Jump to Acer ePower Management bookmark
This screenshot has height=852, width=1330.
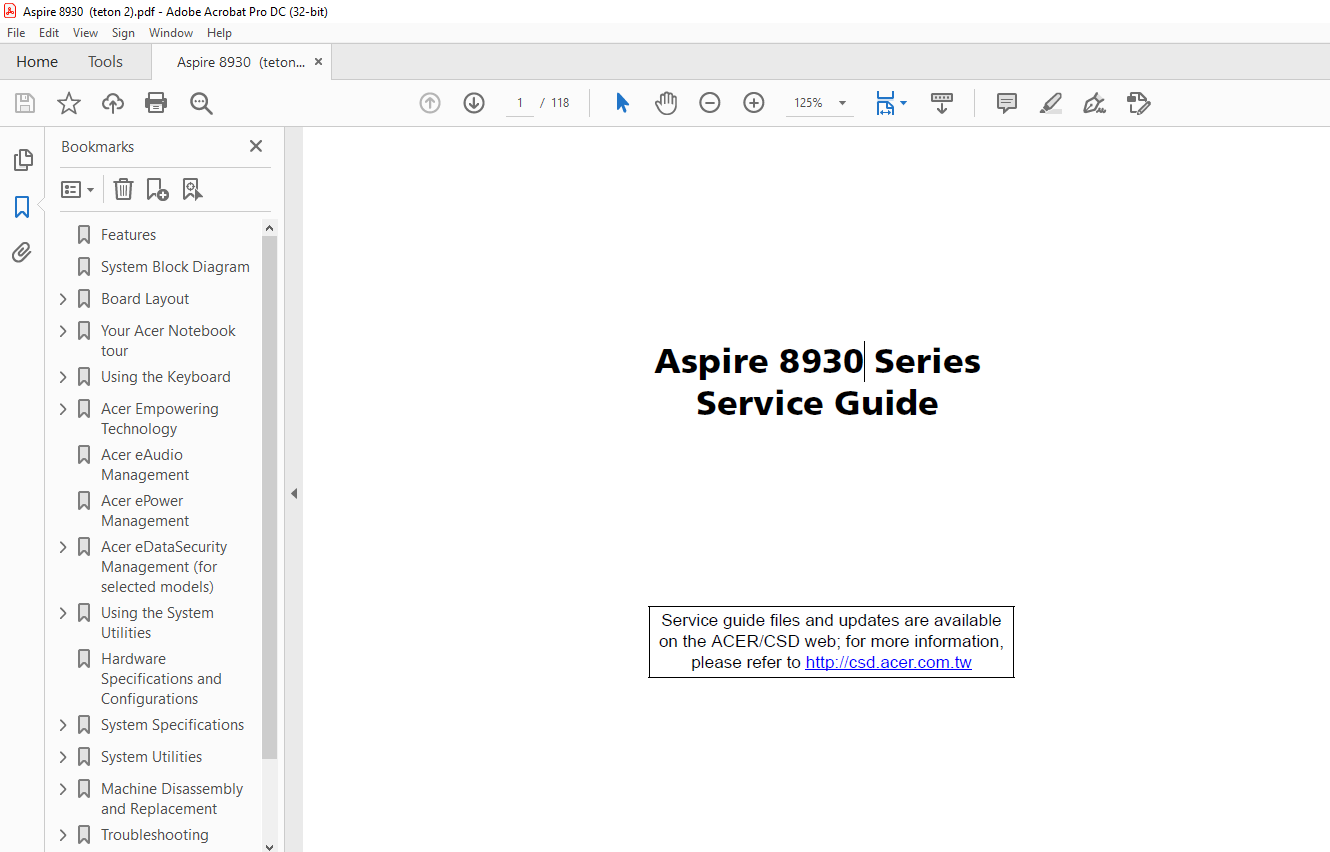point(145,511)
